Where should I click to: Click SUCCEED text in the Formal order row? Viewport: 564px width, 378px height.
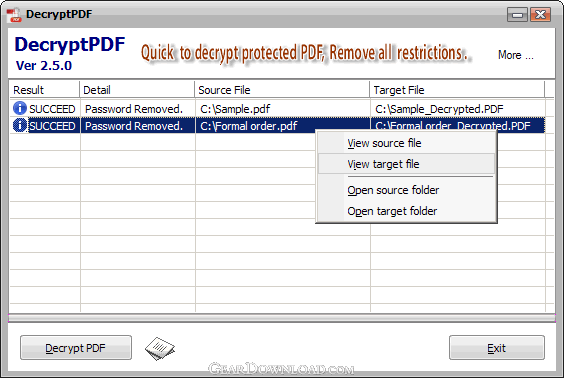pos(52,126)
